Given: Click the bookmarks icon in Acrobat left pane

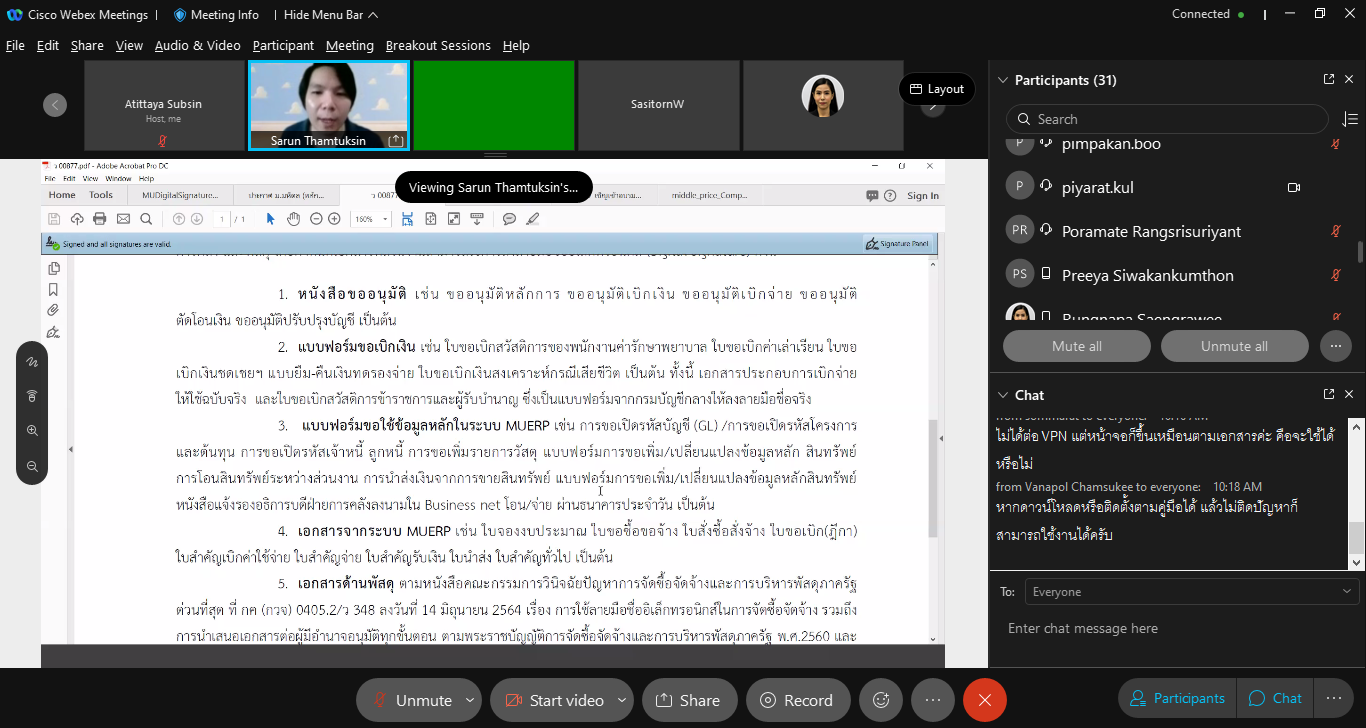Looking at the screenshot, I should (54, 290).
